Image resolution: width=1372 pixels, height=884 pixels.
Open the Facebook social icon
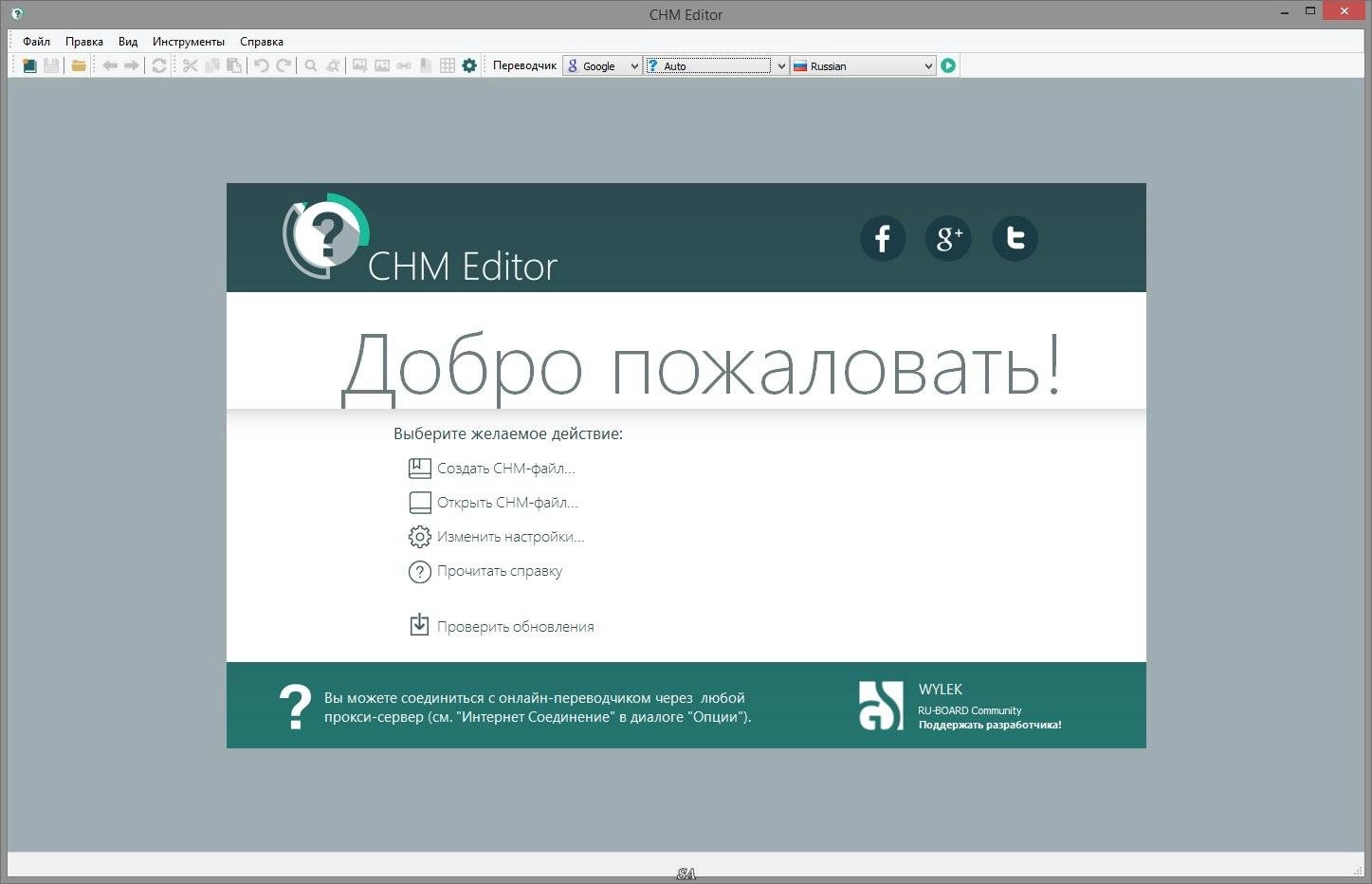(x=883, y=238)
